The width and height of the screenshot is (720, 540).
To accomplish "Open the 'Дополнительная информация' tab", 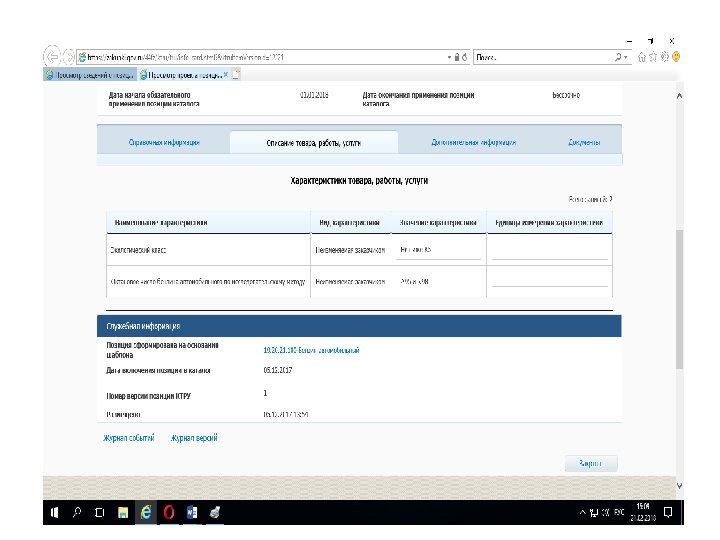I will coord(473,142).
